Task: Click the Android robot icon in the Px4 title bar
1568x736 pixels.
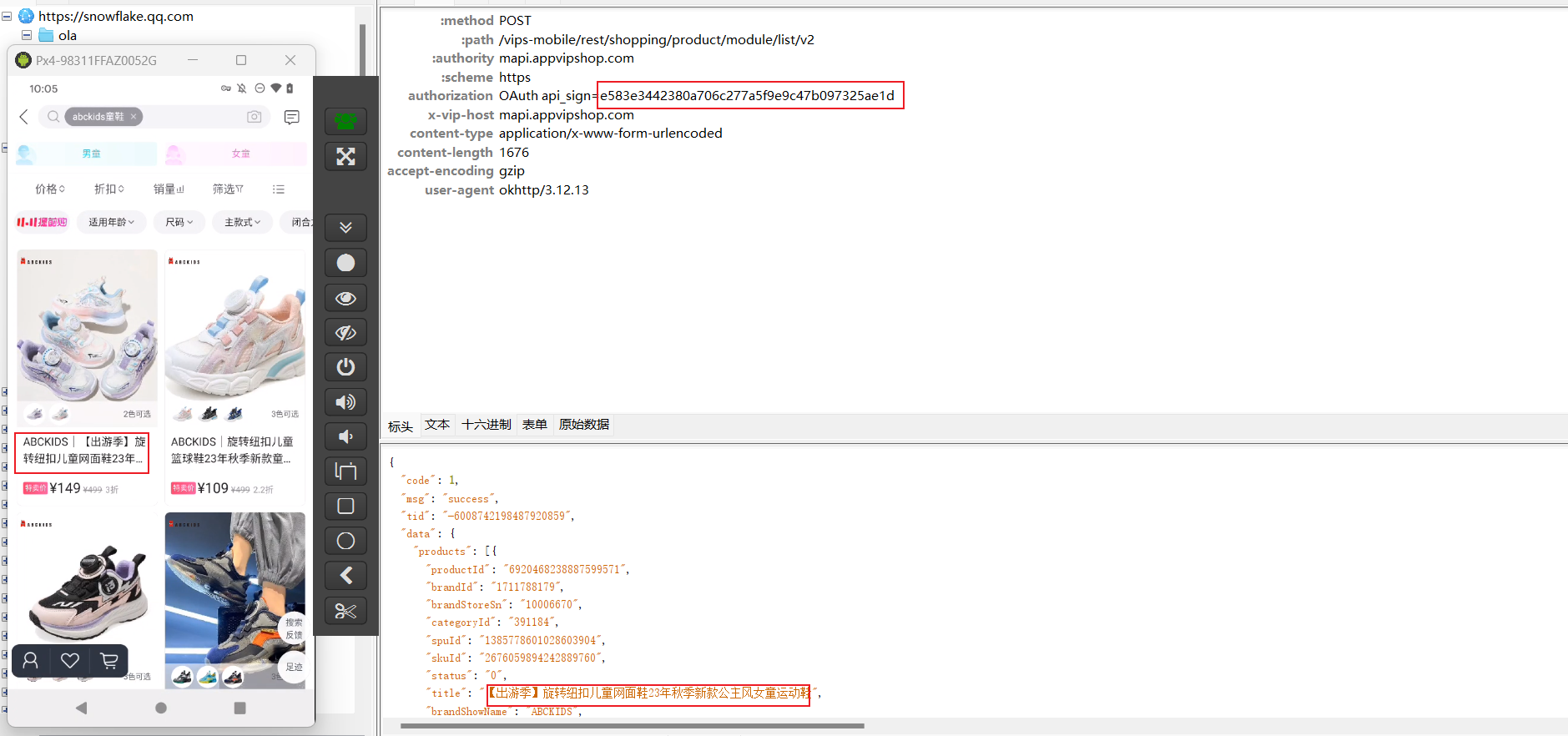Action: 23,60
